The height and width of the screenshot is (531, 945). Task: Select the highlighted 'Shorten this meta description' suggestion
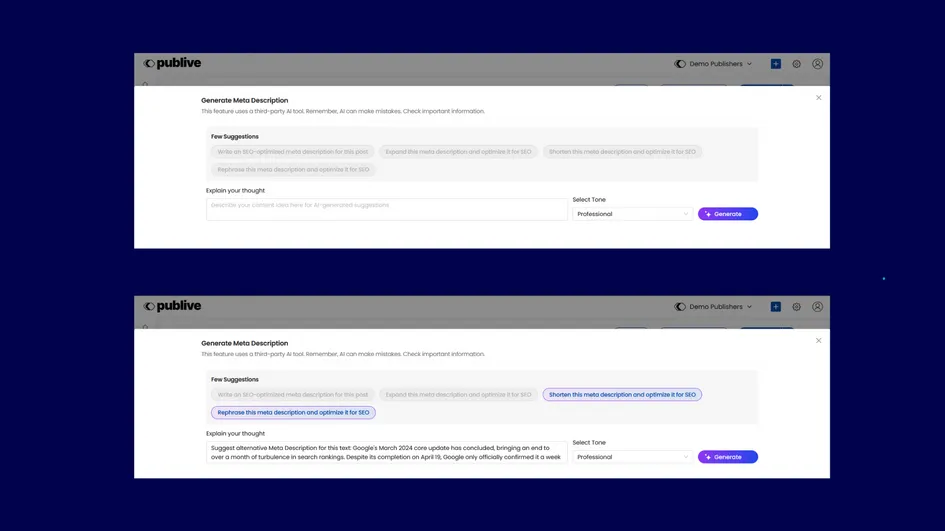point(622,395)
